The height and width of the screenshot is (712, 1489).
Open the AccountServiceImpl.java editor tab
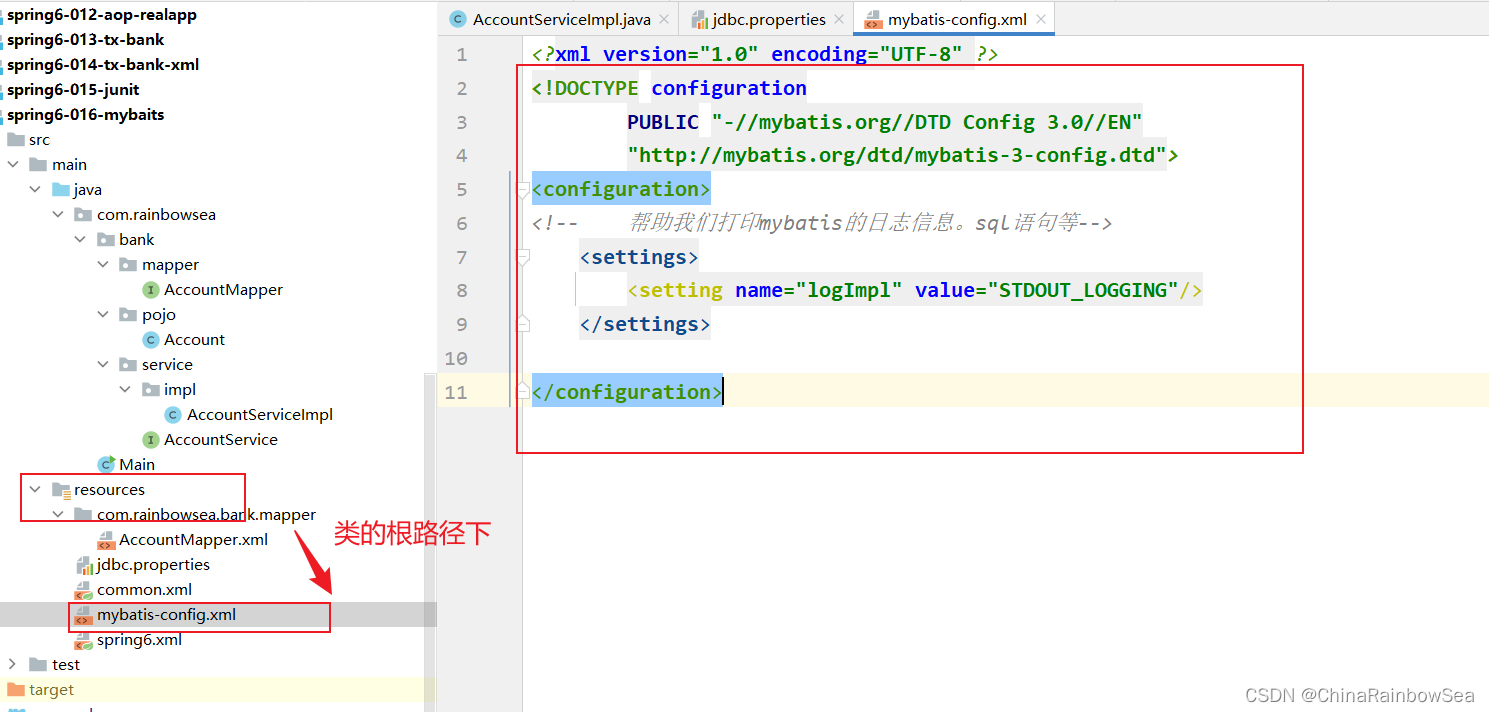coord(561,19)
